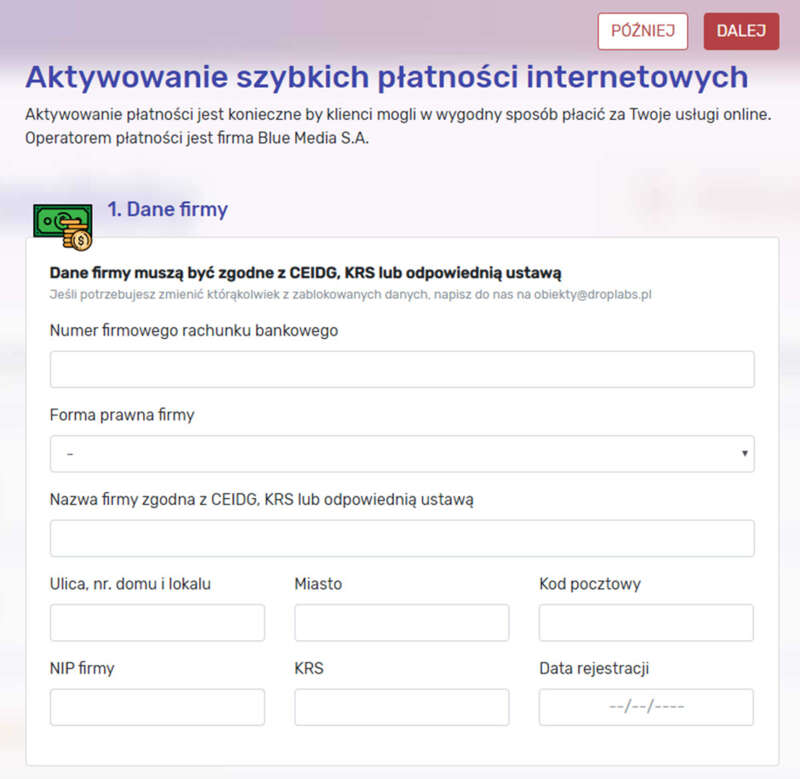
Task: Click the "Forma prawna firmy" label
Action: click(122, 415)
